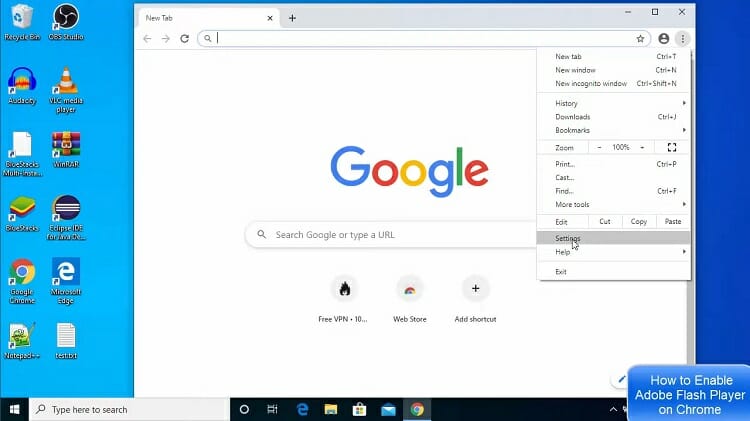Click Paste in Edit row
The image size is (750, 421).
click(x=673, y=222)
